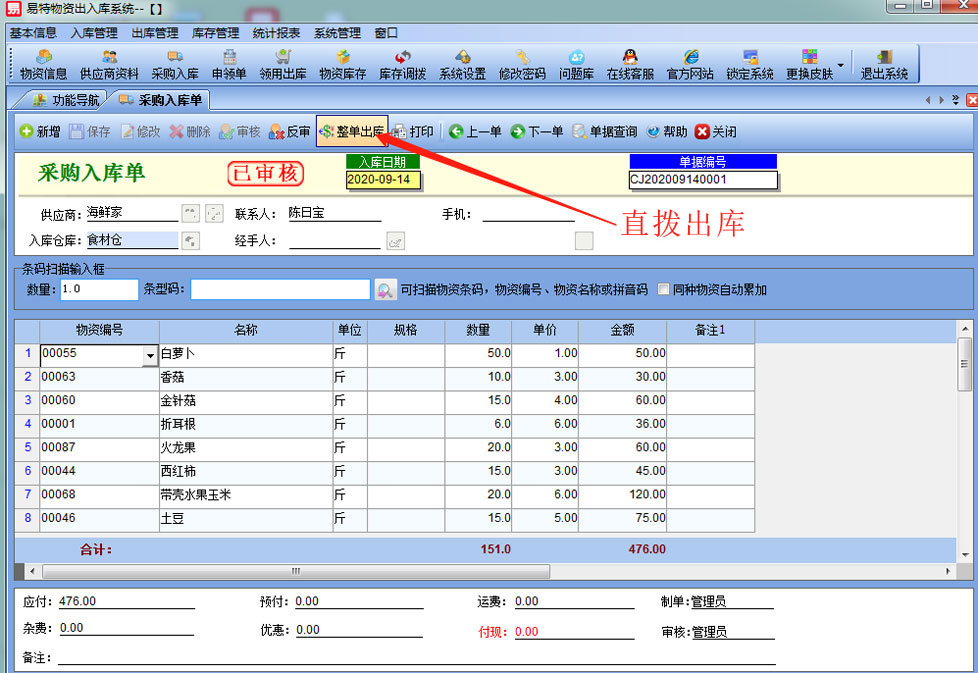Expand the 物资编号 dropdown in row 1

pos(150,355)
